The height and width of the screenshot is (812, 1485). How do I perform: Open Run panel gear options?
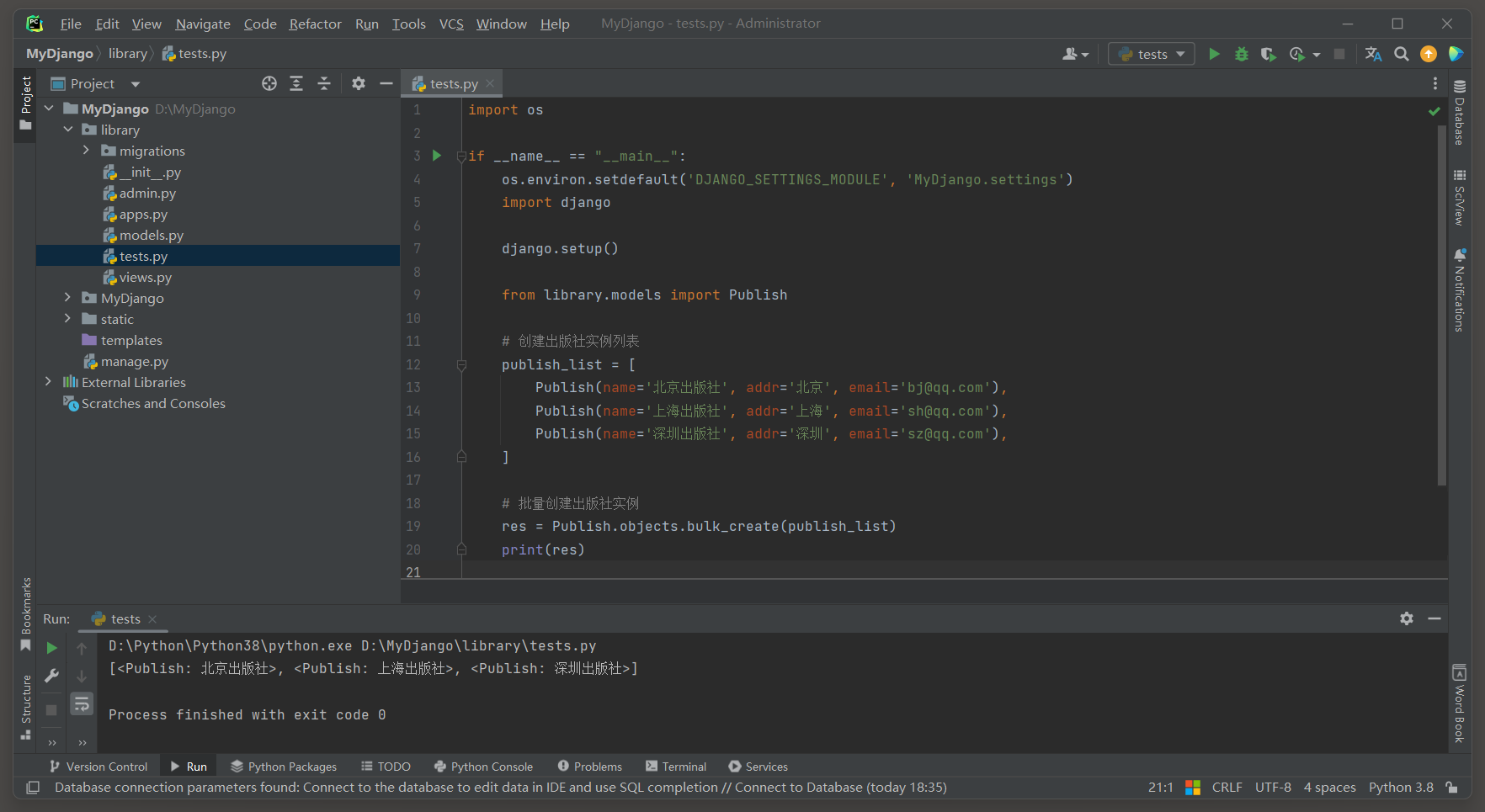(x=1407, y=618)
